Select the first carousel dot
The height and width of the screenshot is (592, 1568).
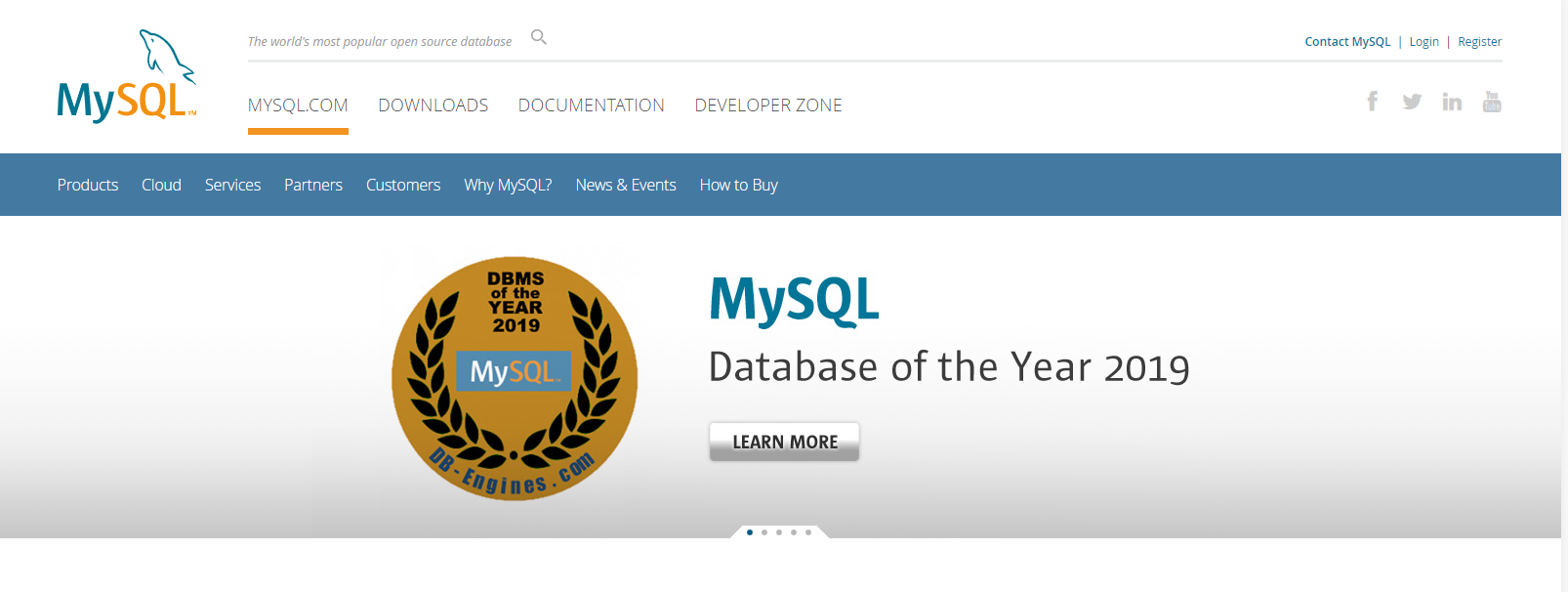click(750, 532)
